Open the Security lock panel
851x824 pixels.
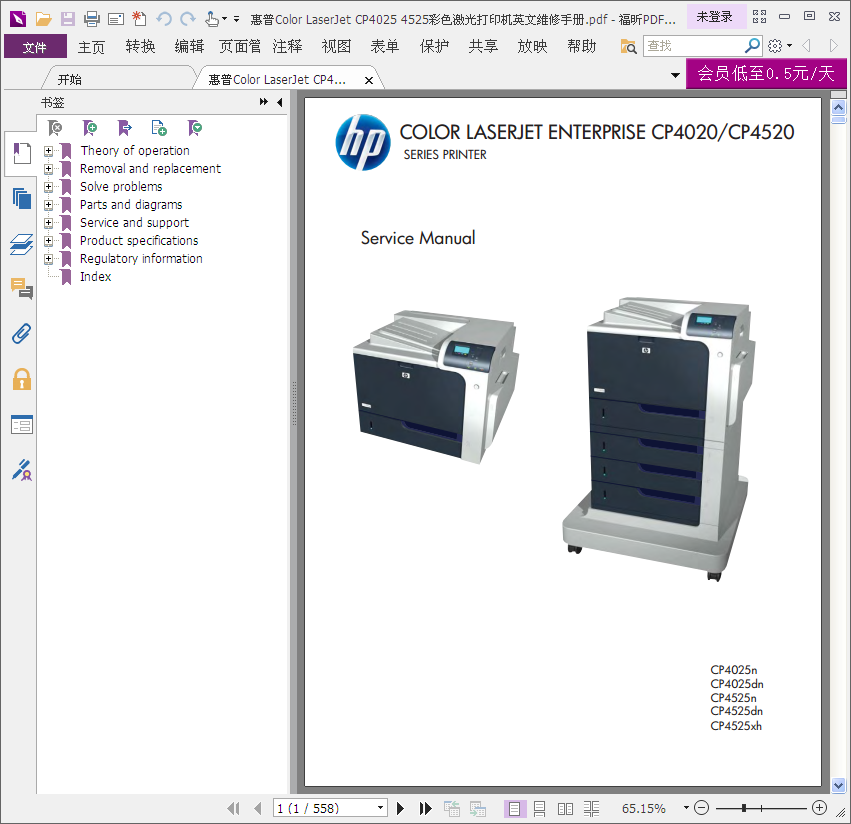pos(22,379)
